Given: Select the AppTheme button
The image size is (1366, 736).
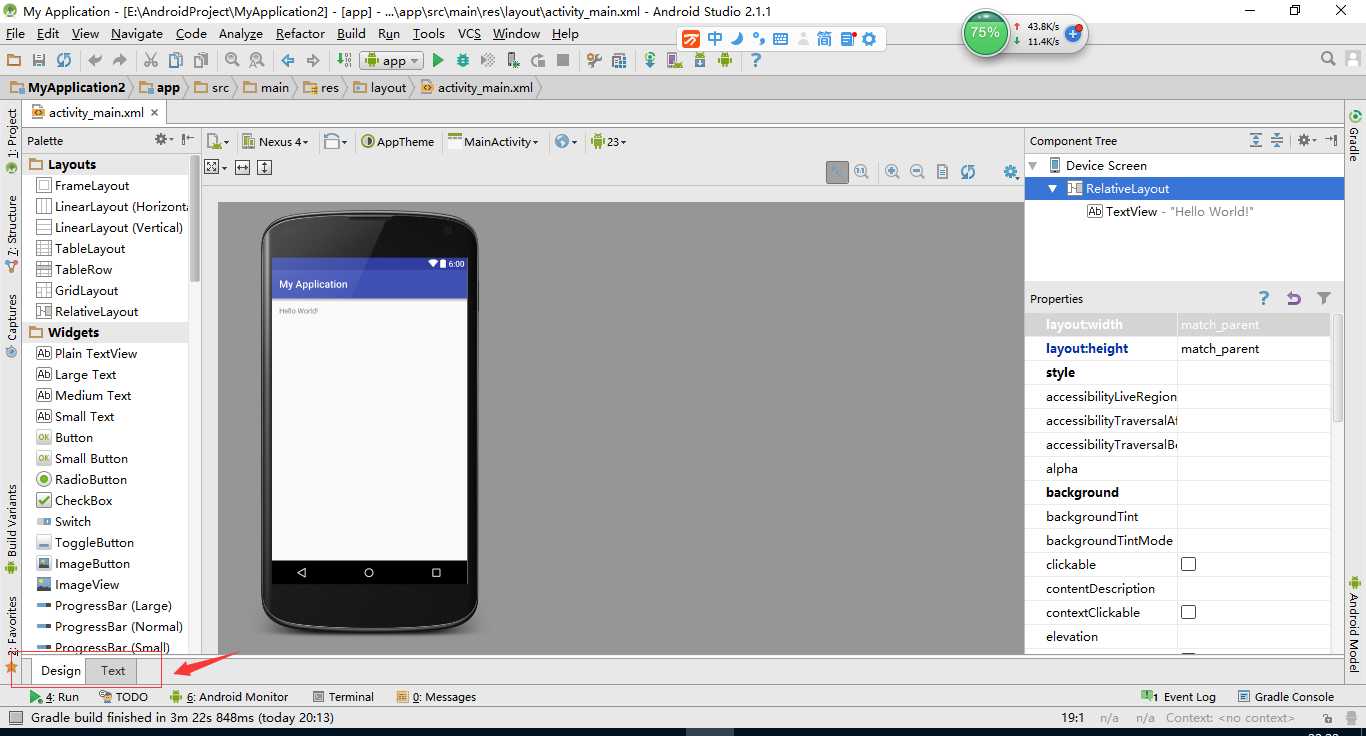Looking at the screenshot, I should tap(398, 141).
